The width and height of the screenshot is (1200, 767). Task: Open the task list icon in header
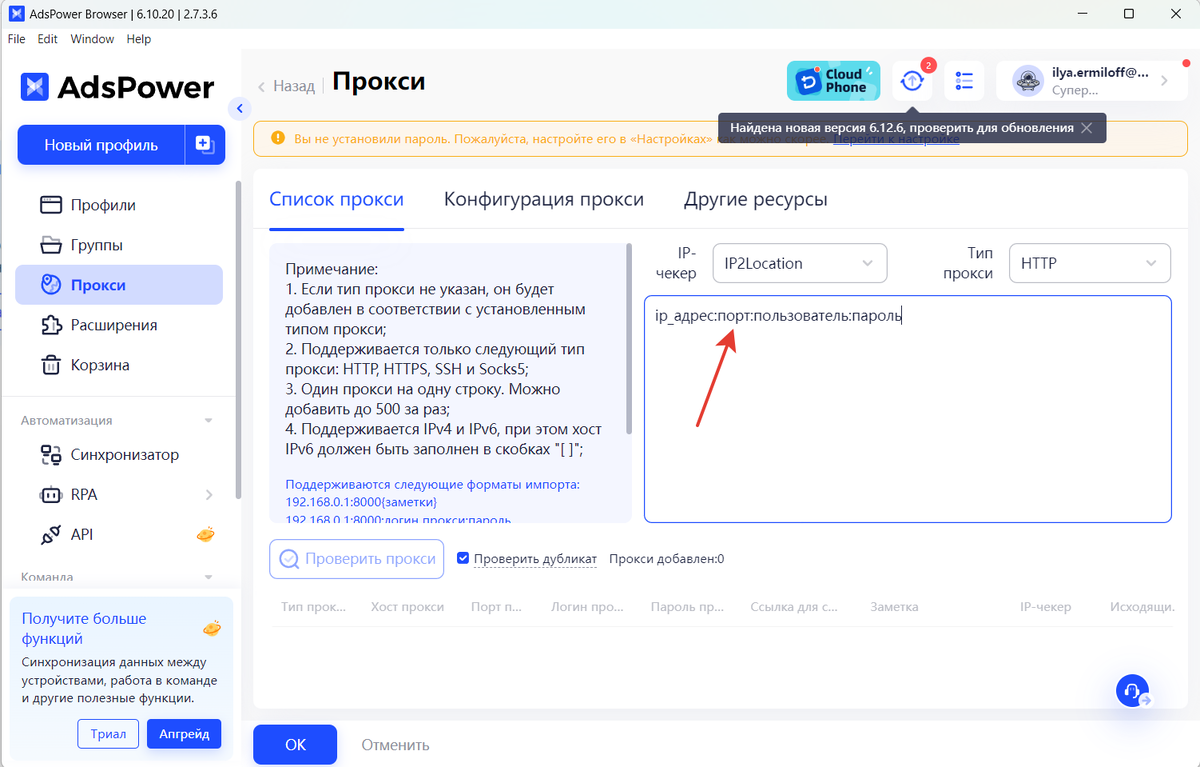(964, 81)
